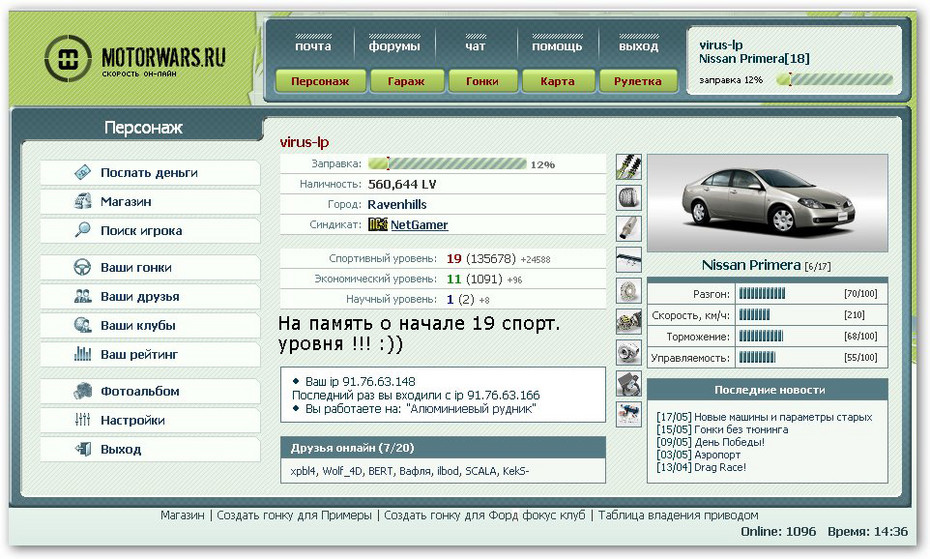930x559 pixels.
Task: Click the NetGamer syndicate badge icon
Action: click(x=377, y=224)
